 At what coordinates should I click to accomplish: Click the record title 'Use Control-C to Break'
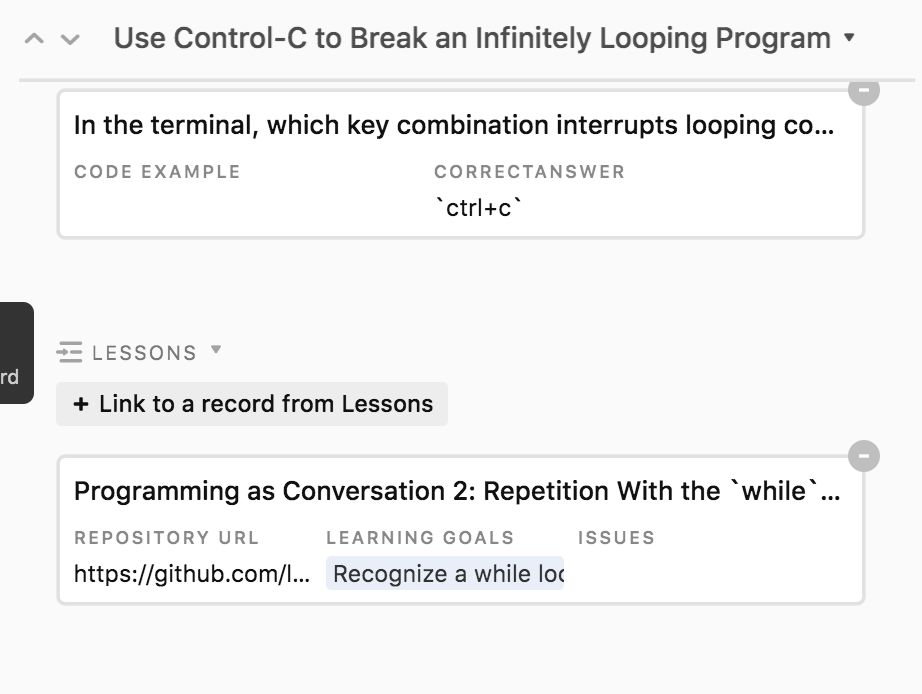point(472,39)
